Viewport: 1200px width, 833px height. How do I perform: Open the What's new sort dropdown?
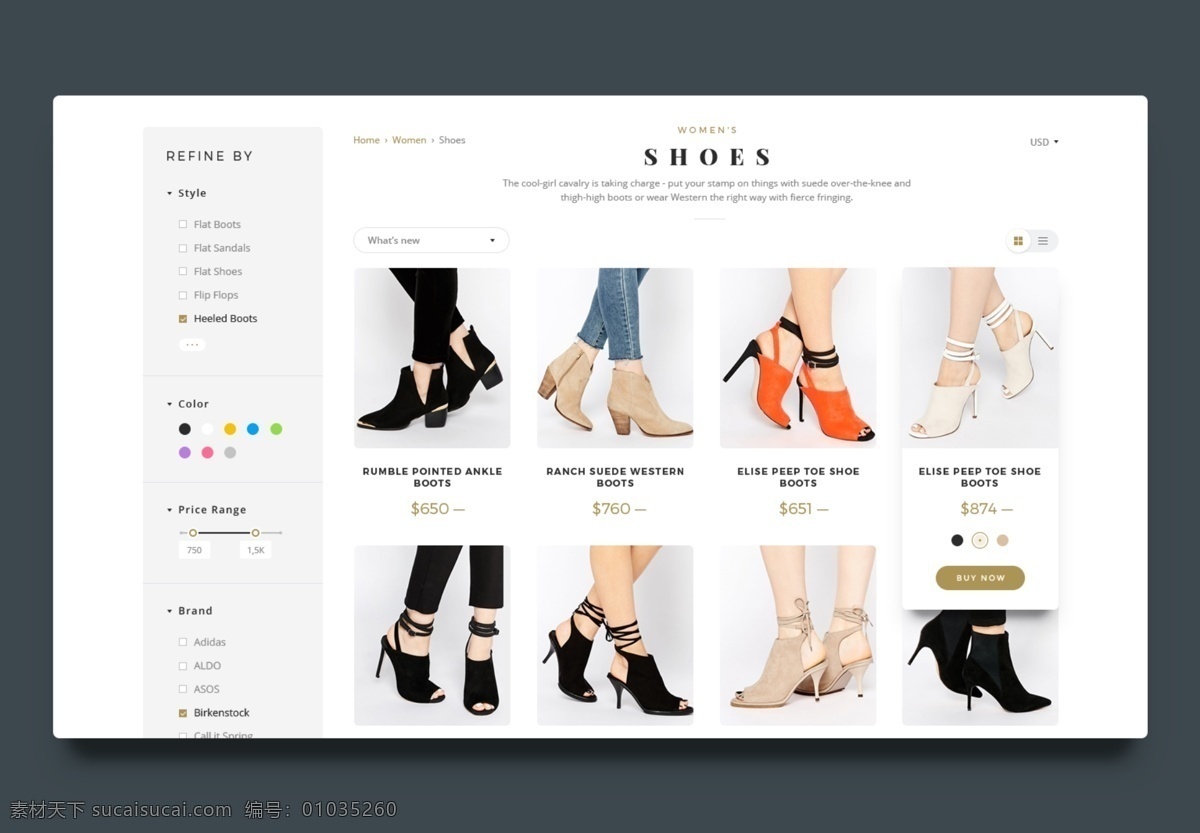(x=431, y=240)
